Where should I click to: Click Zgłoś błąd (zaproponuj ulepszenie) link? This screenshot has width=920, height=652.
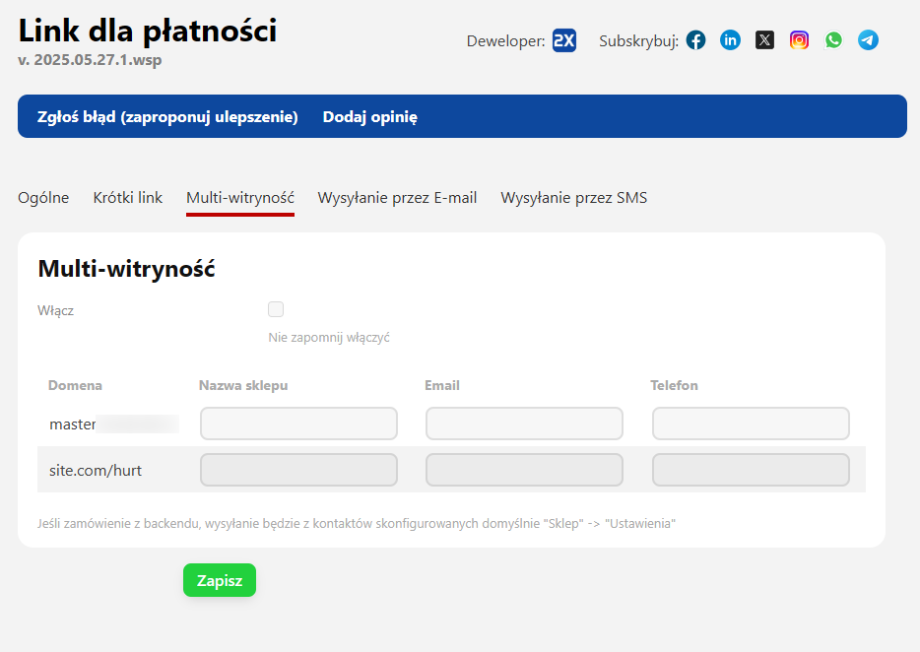(168, 117)
